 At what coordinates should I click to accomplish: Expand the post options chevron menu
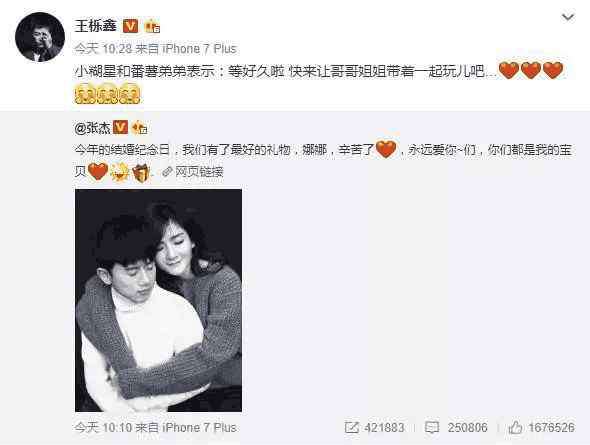(x=568, y=17)
